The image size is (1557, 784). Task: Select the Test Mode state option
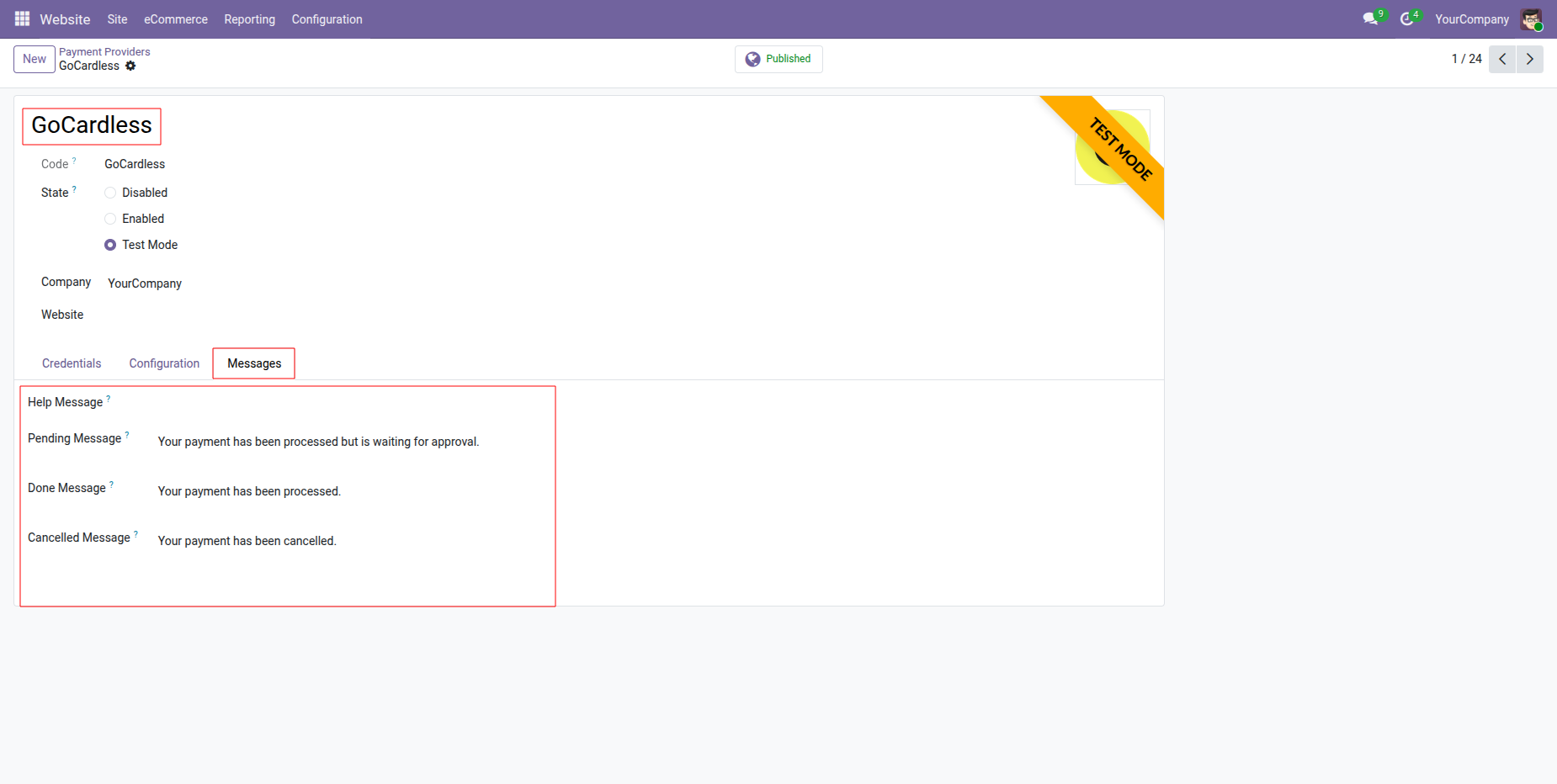pyautogui.click(x=110, y=245)
